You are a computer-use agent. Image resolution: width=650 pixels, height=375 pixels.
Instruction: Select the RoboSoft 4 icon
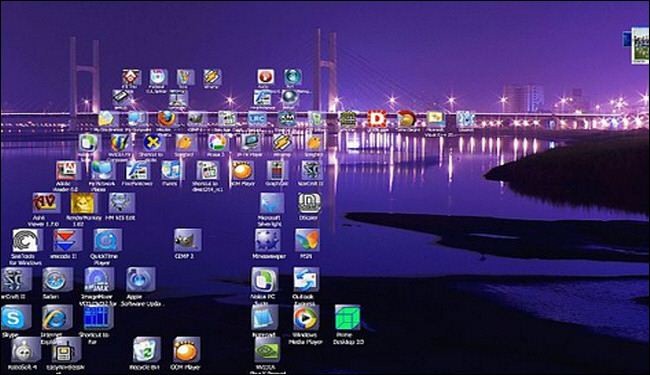click(26, 350)
